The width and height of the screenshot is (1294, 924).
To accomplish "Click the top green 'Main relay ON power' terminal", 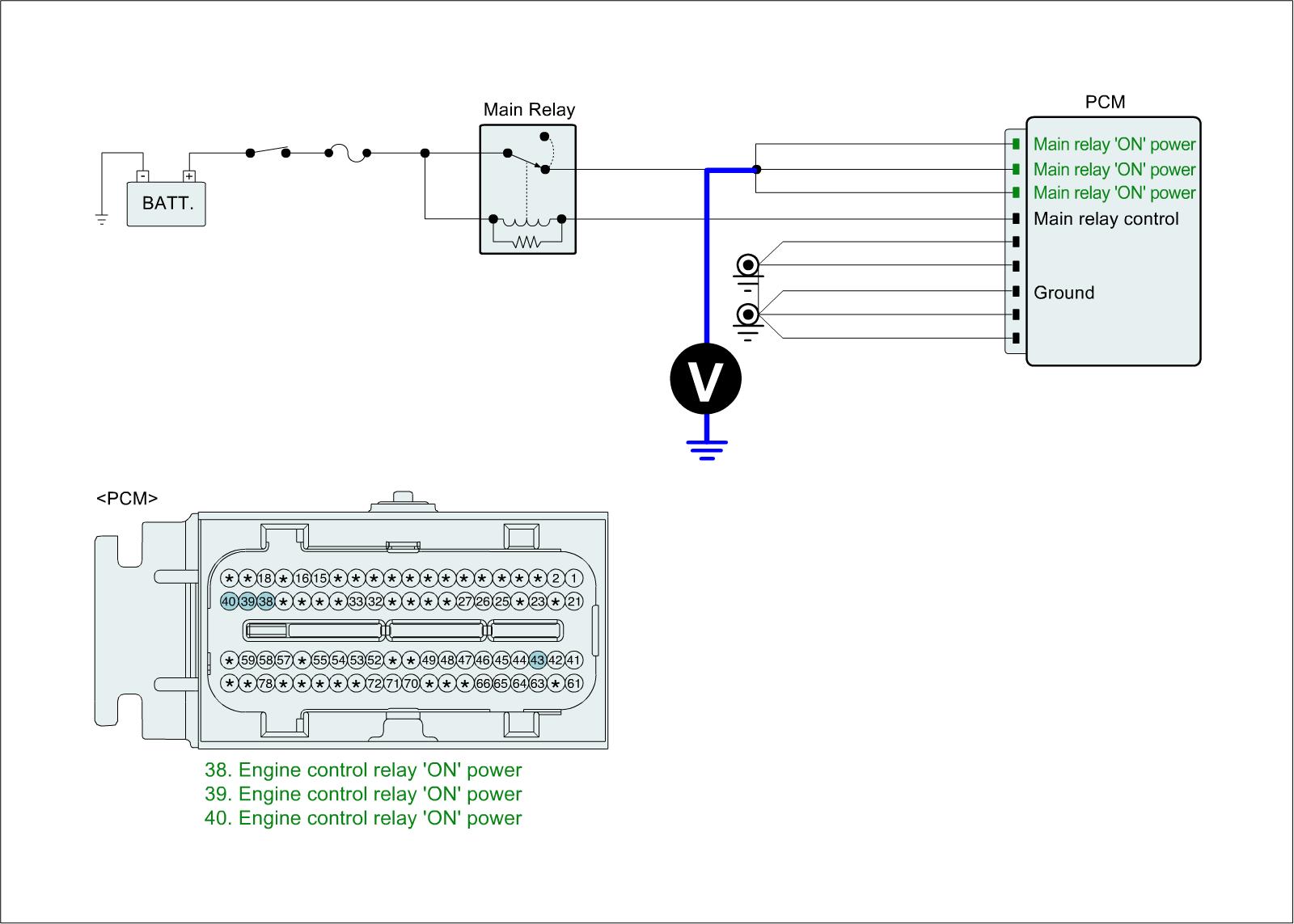I will (1016, 144).
